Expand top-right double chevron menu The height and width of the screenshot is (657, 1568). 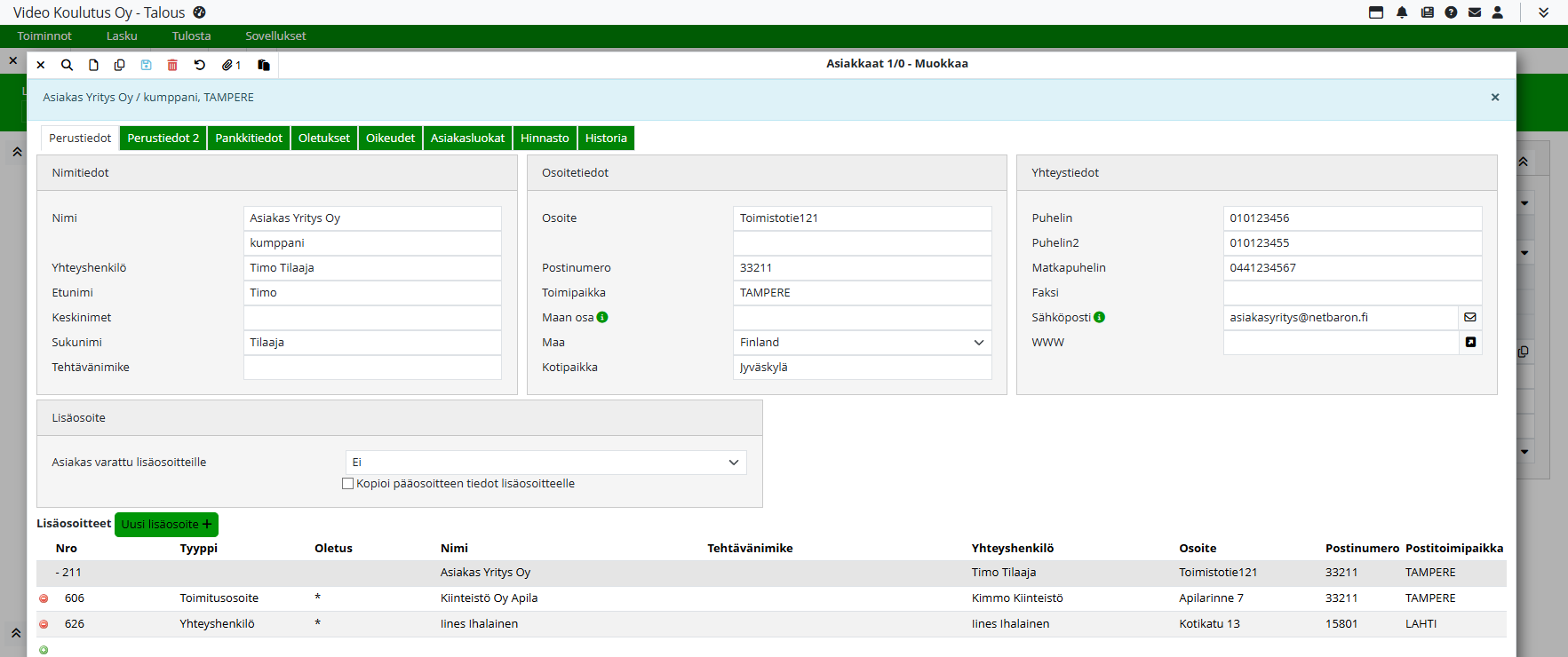pyautogui.click(x=1543, y=12)
